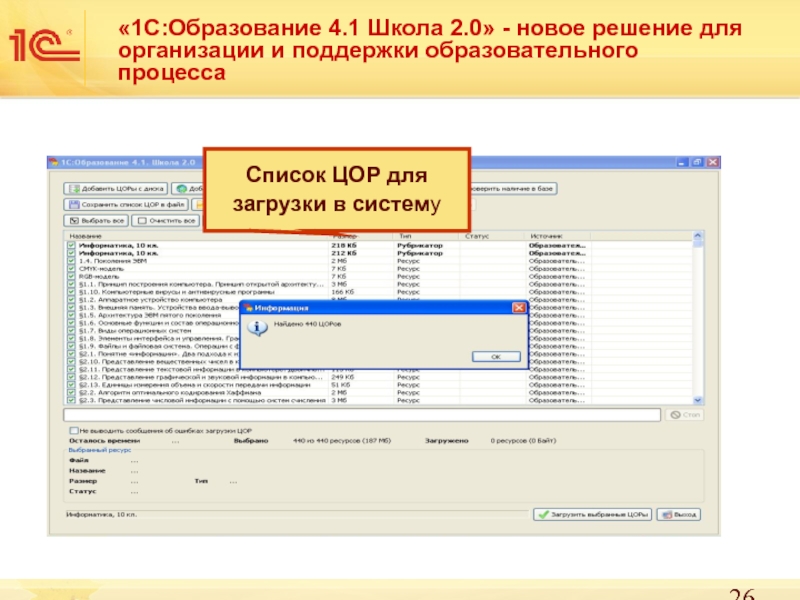
Task: Click Сохранить список ЦОР в файл button
Action: point(126,205)
